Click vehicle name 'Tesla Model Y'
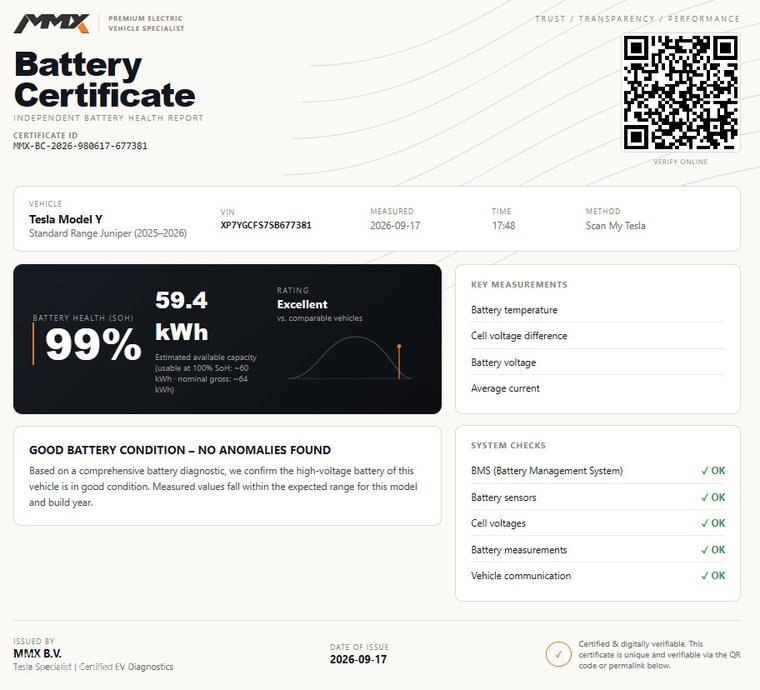Screen dimensions: 760x690 [65, 220]
